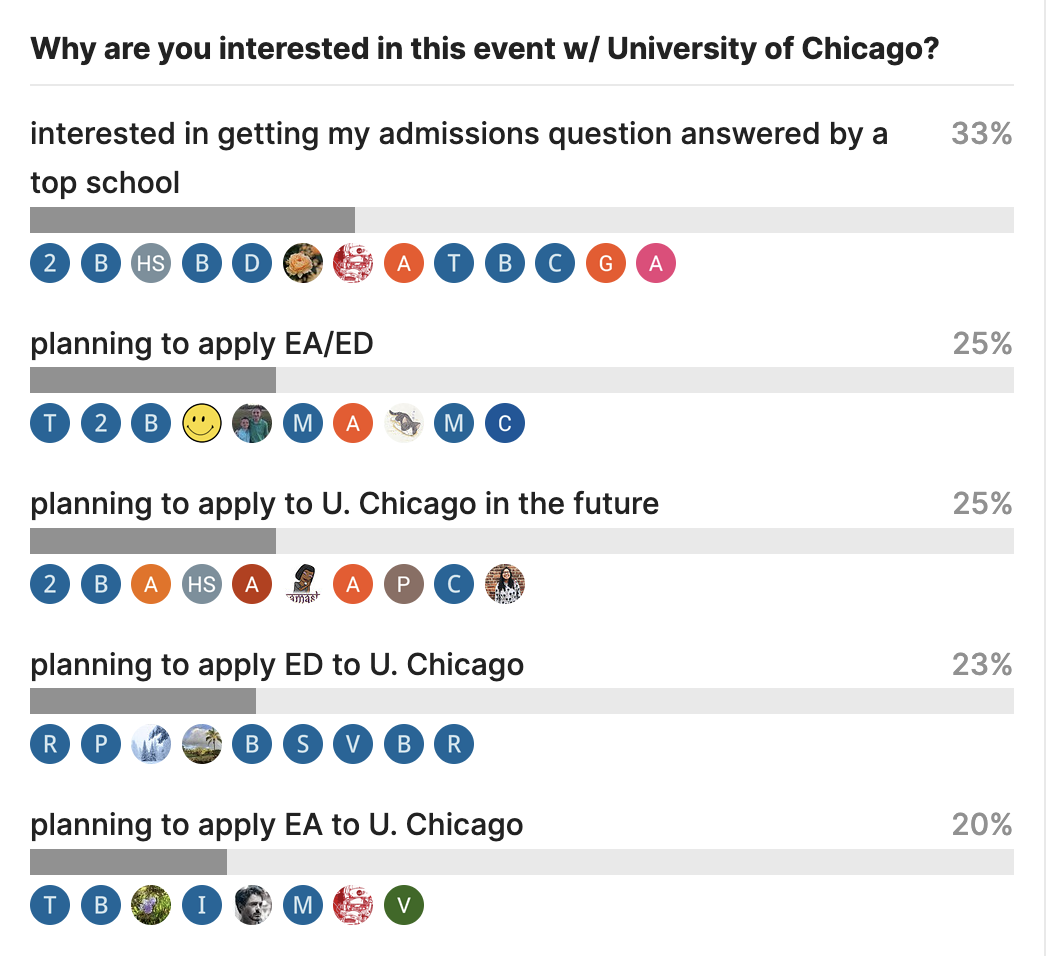Click the two-people photo avatar
1046x956 pixels.
[252, 424]
